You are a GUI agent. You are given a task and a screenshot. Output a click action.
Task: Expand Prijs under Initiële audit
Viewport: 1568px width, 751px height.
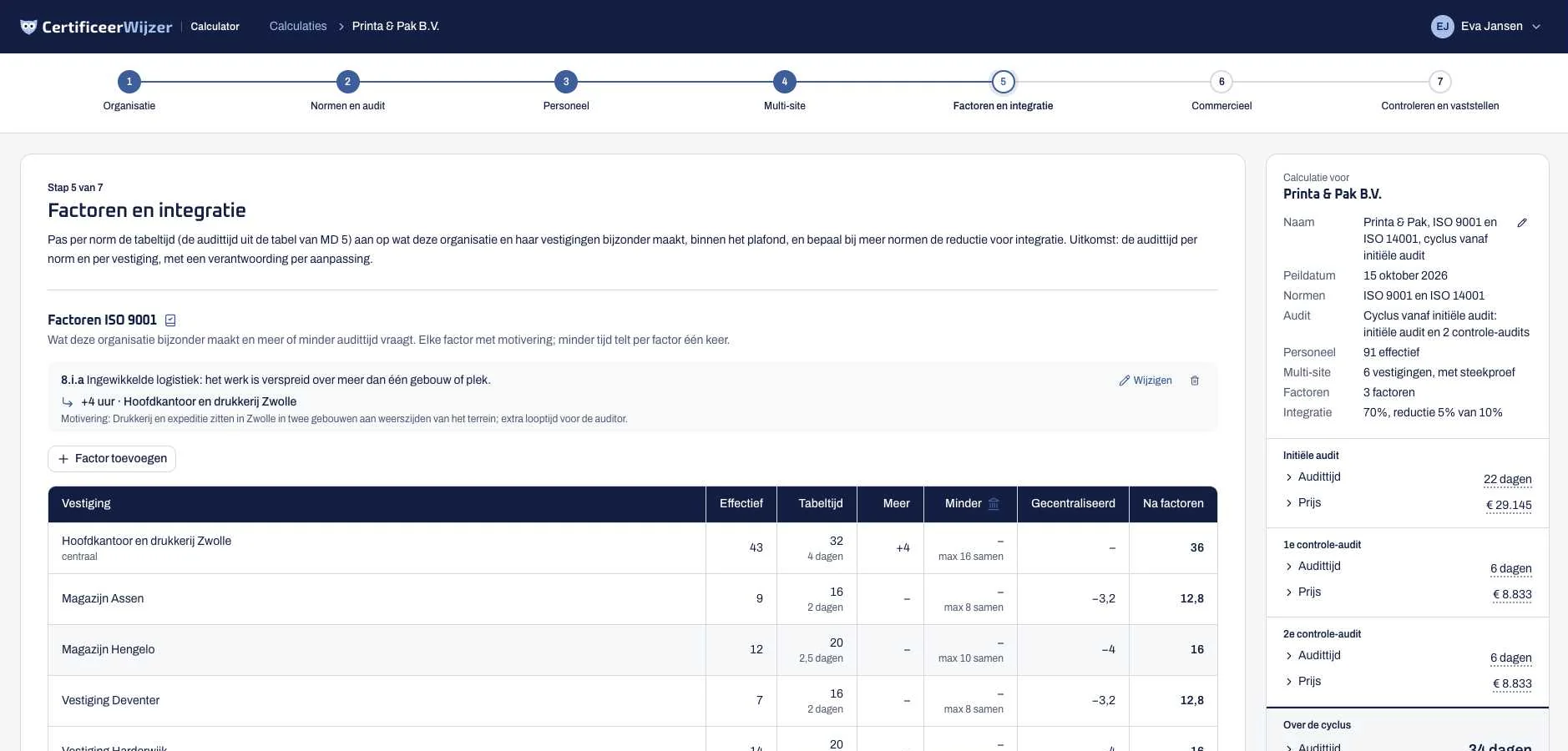click(x=1302, y=502)
